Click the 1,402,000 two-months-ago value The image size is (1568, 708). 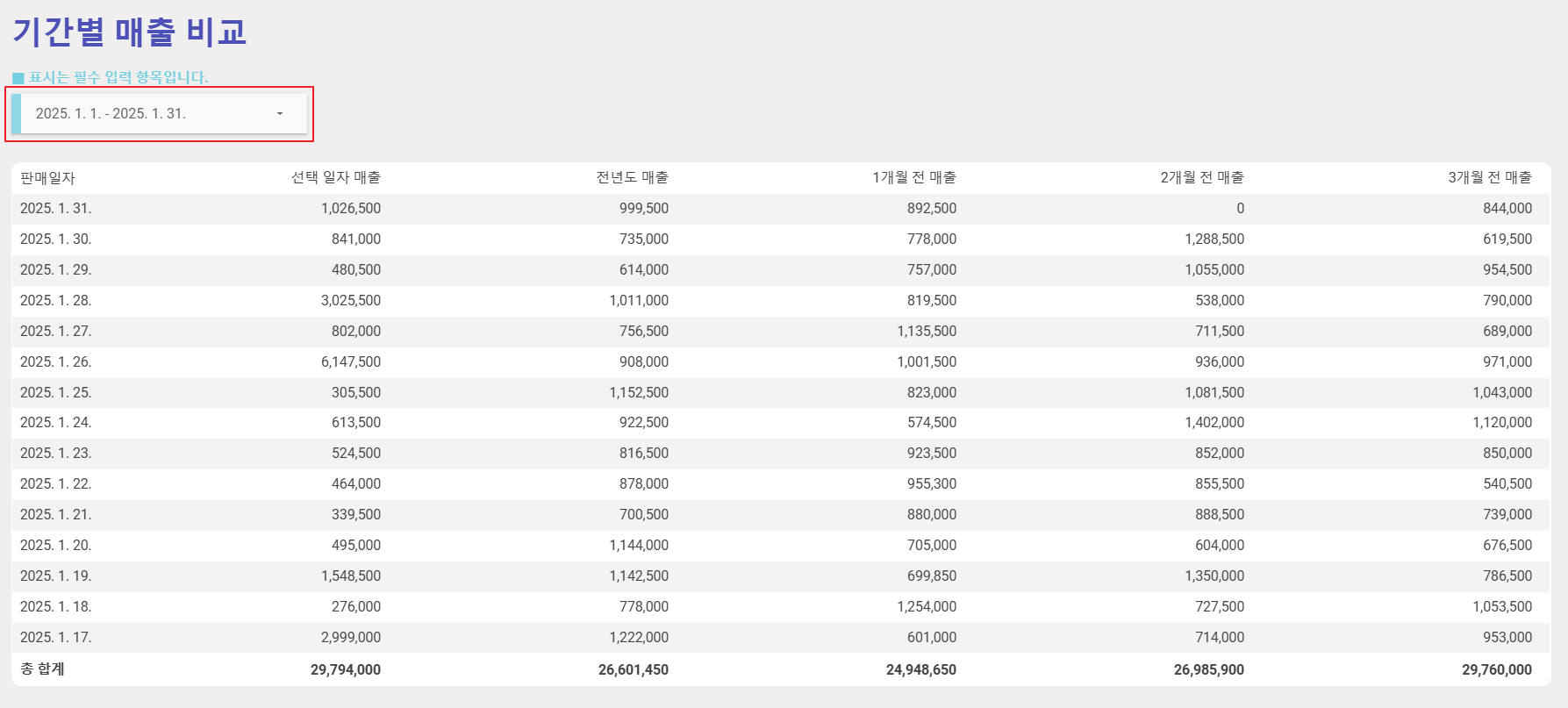click(x=1214, y=423)
